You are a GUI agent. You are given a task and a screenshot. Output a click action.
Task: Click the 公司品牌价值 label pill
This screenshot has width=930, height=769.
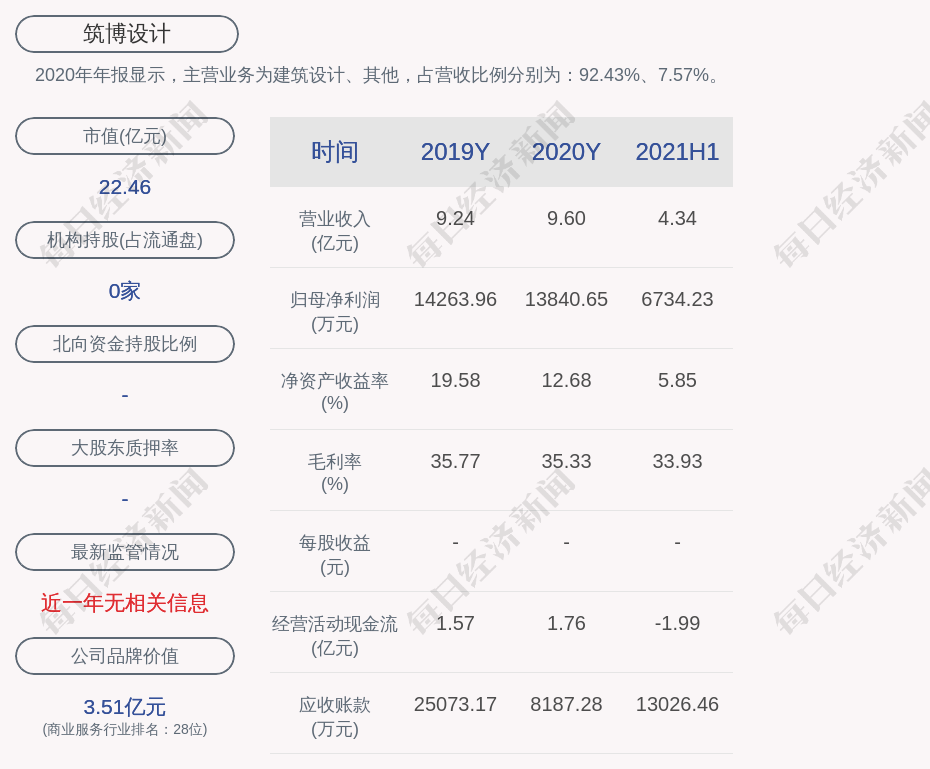click(125, 656)
